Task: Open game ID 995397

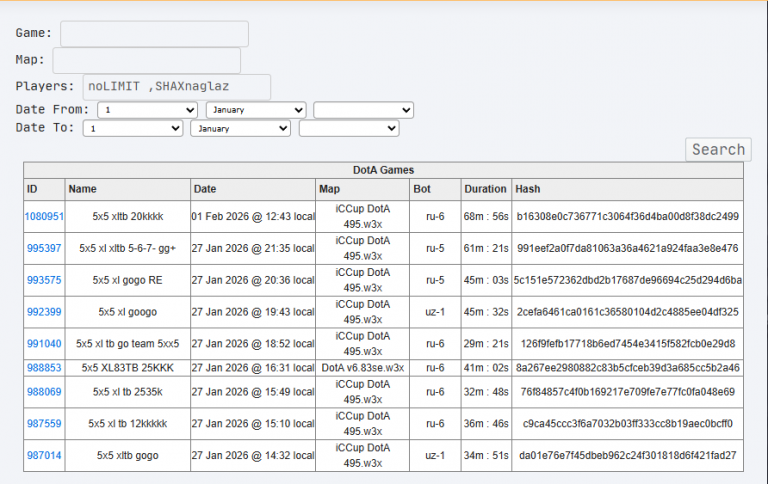Action: (x=44, y=248)
